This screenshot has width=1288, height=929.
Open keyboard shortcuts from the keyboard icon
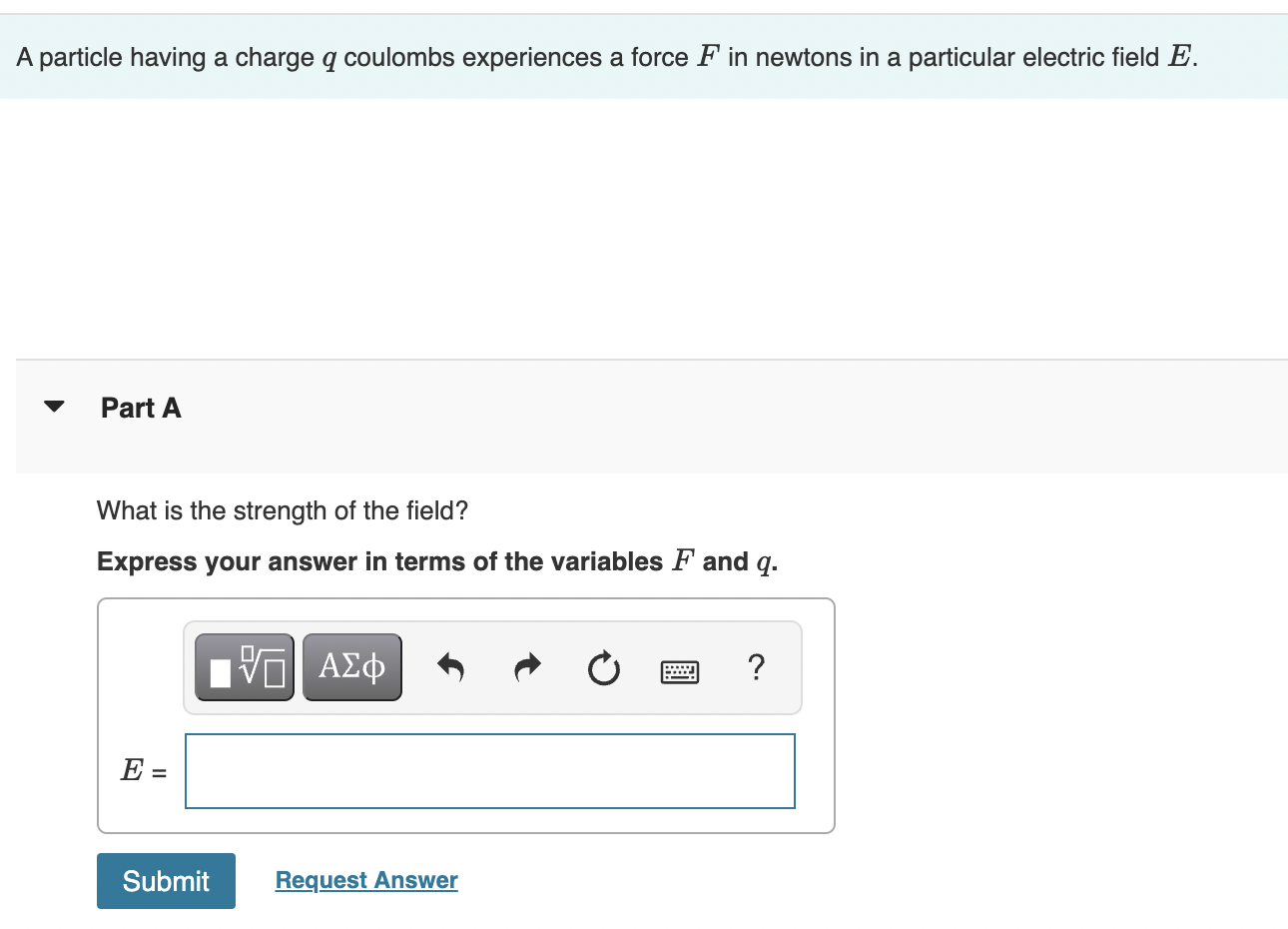click(679, 671)
